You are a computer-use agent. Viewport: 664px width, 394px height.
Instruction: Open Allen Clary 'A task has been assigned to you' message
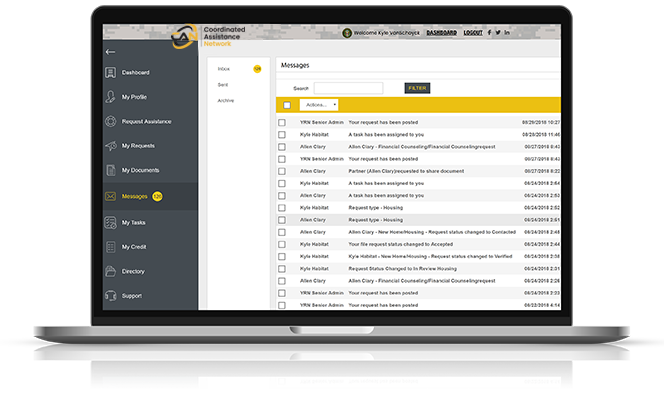(386, 196)
